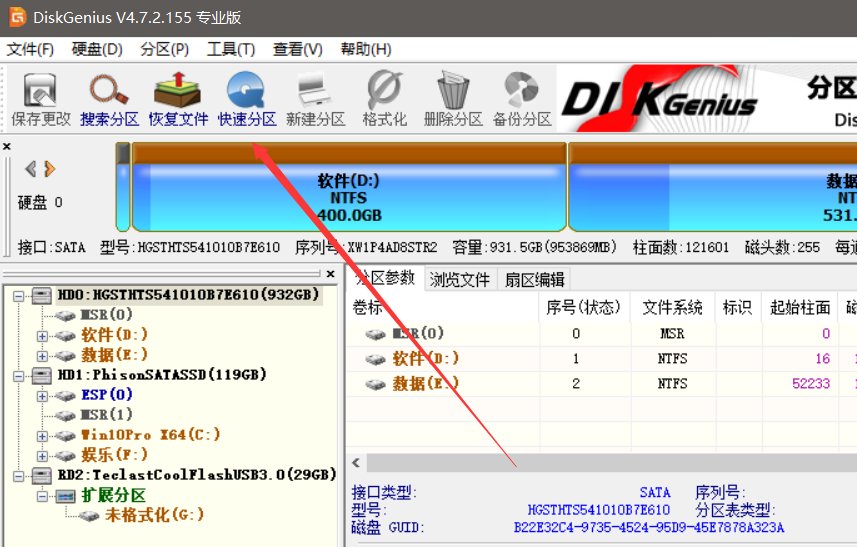Image resolution: width=857 pixels, height=547 pixels.
Task: Expand the ESP(0) tree node
Action: coord(42,396)
